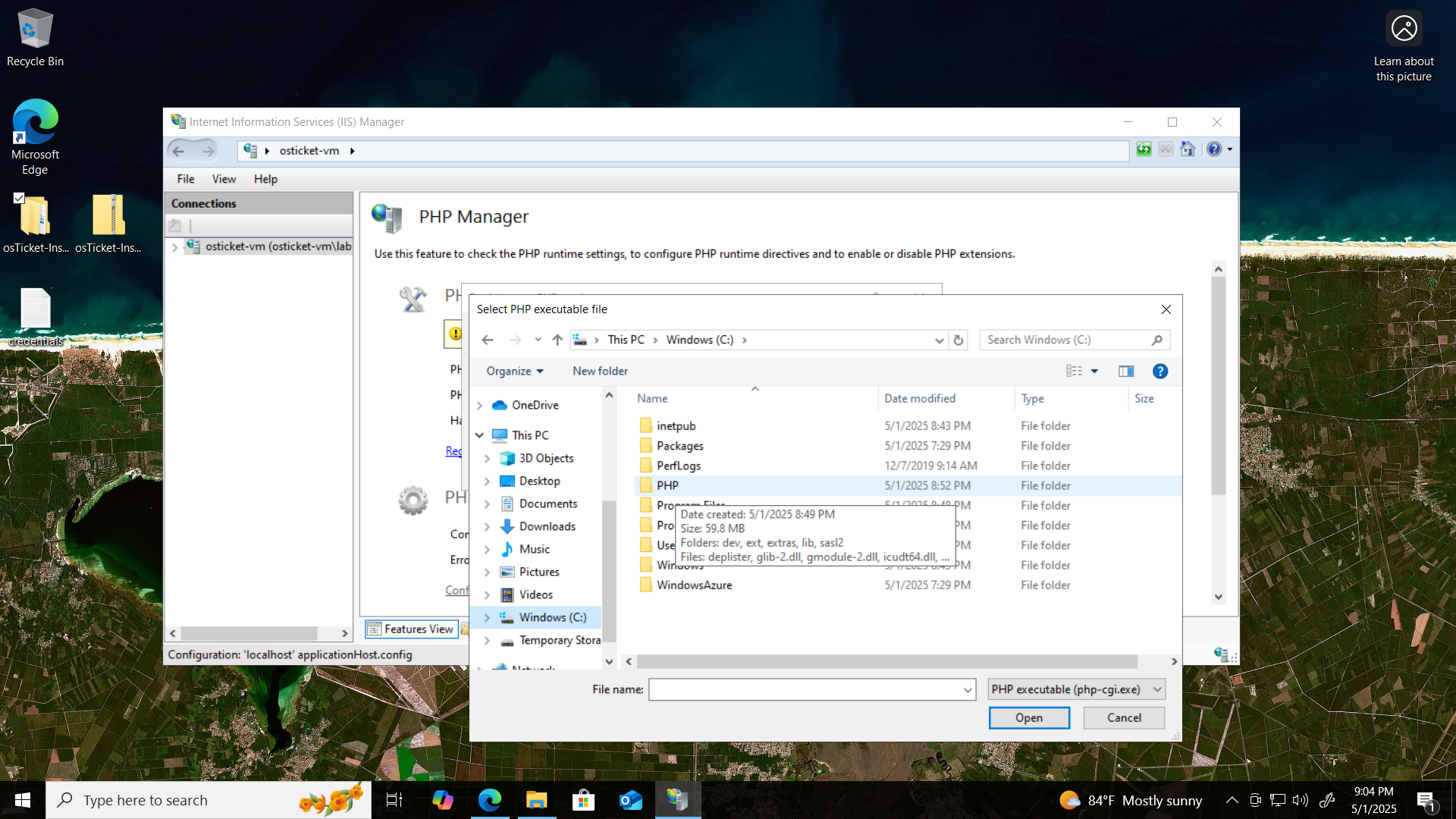Click This PC in address breadcrumb

[x=626, y=340]
